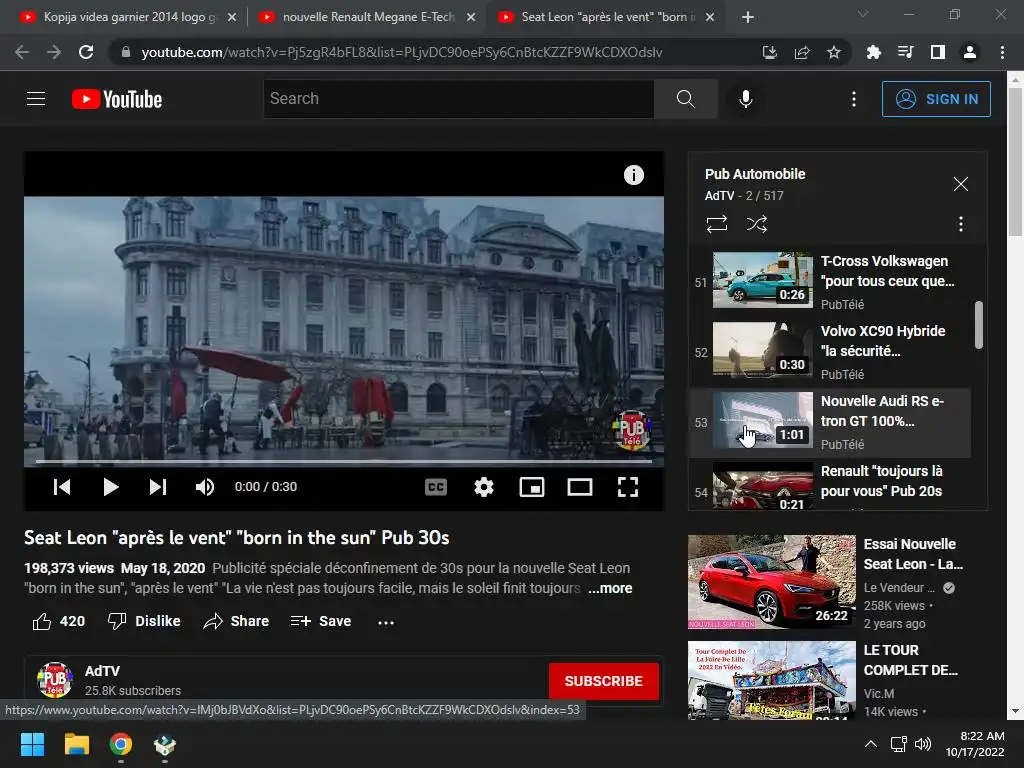This screenshot has height=768, width=1024.
Task: Seek on the video progress bar
Action: 344,461
